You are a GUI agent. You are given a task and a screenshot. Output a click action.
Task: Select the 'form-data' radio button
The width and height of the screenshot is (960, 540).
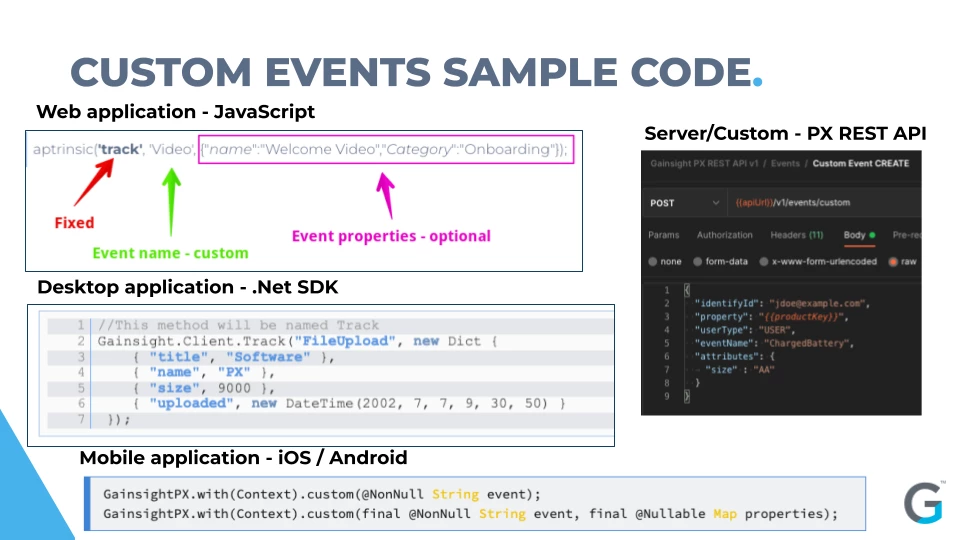697,261
